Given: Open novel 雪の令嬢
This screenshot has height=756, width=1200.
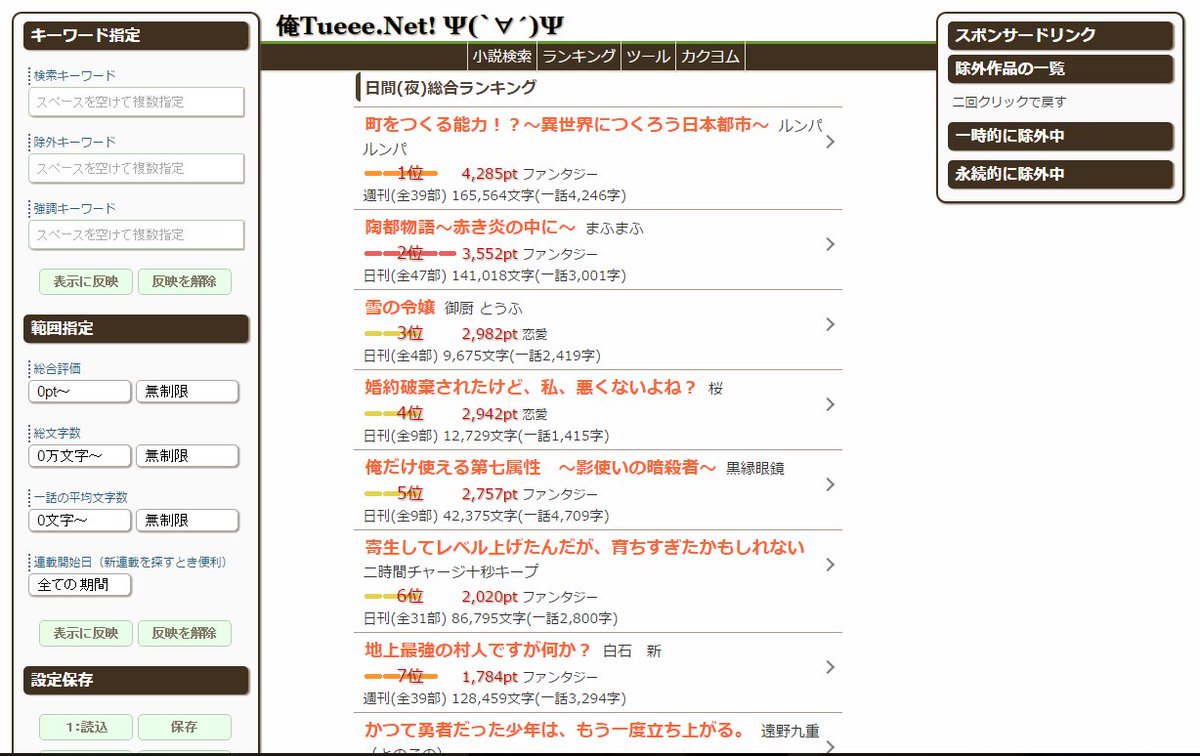Looking at the screenshot, I should point(399,307).
